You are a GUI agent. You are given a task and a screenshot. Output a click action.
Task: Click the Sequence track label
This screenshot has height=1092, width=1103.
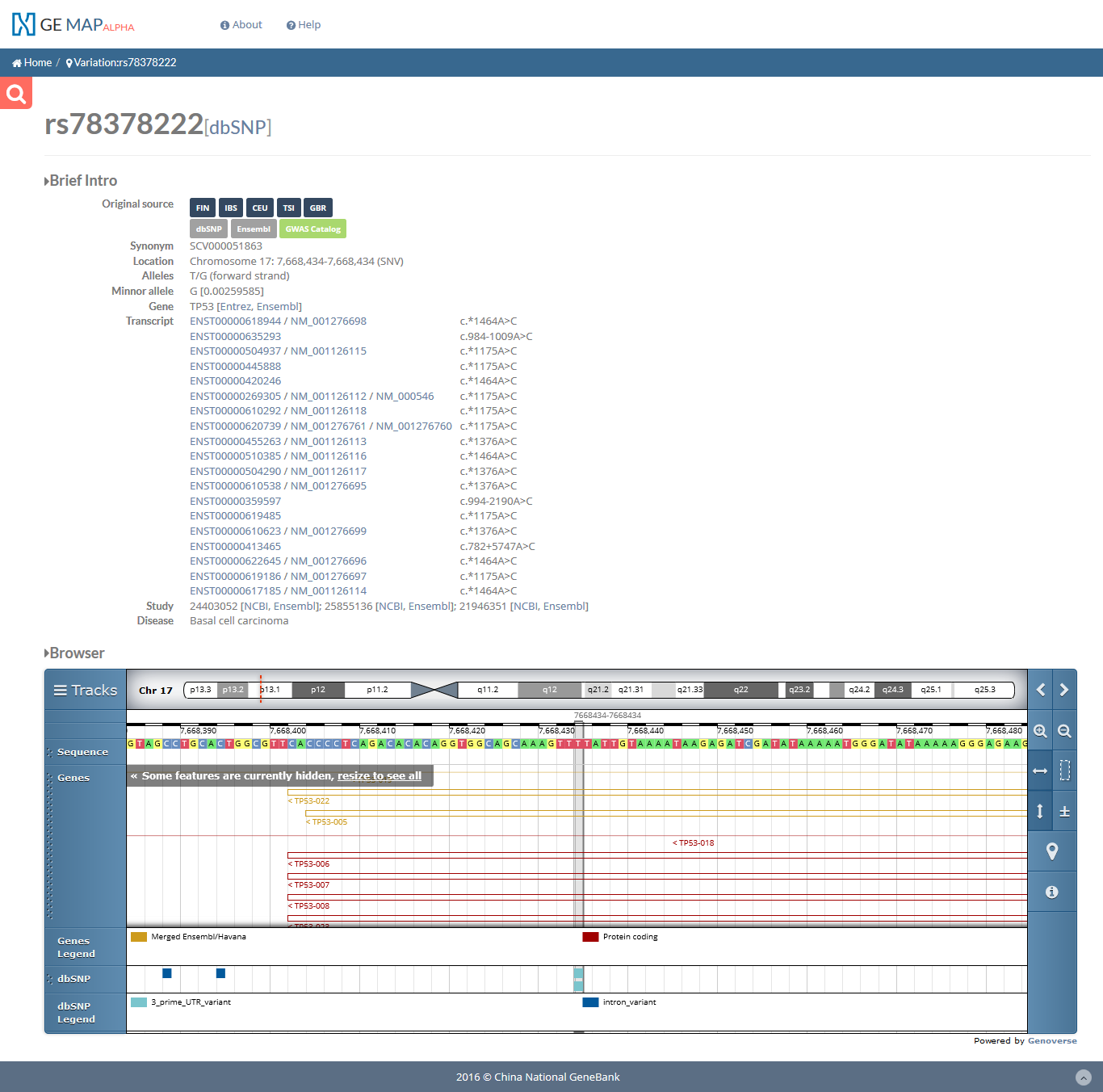pos(82,752)
